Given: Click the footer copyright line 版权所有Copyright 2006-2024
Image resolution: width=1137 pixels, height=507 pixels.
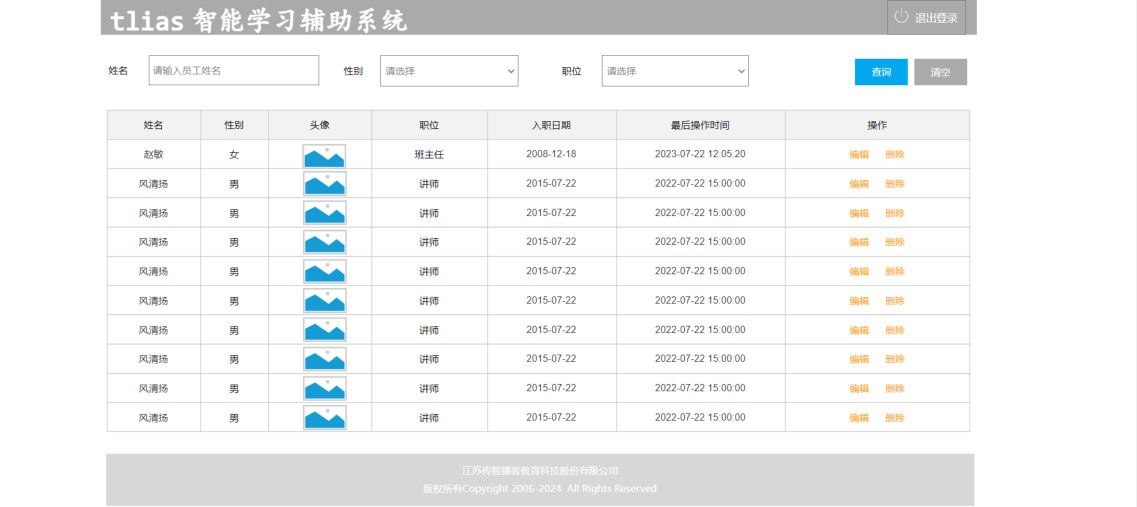Looking at the screenshot, I should tap(493, 488).
